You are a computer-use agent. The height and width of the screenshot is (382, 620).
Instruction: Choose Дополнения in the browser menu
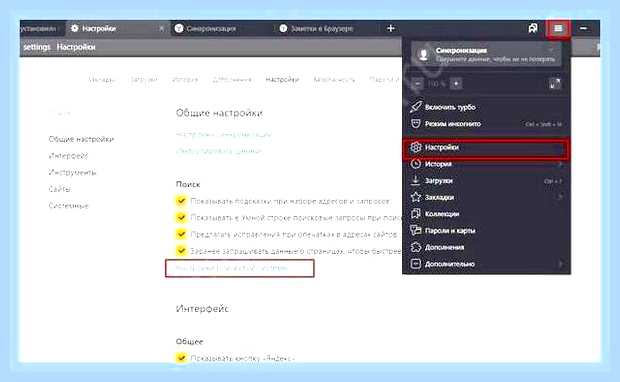click(486, 247)
